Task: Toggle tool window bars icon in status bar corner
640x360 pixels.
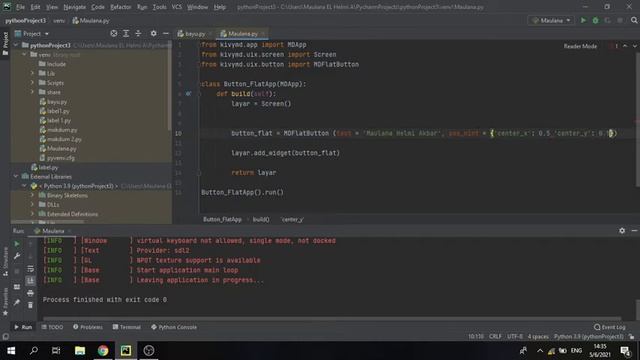Action: [x=5, y=337]
